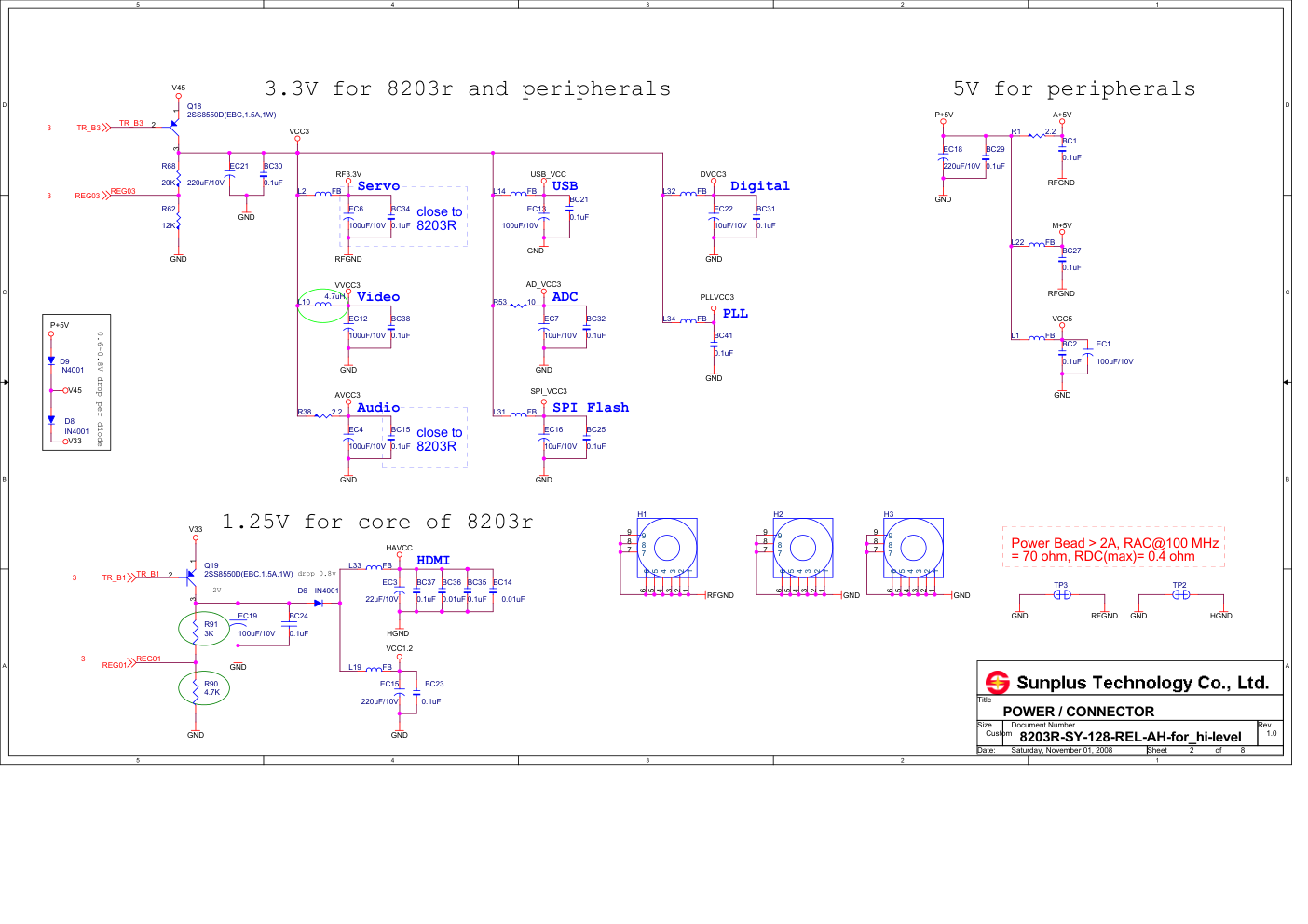Click the "POWER / CONNECTOR" title text
This screenshot has width=1308, height=924.
1078,712
